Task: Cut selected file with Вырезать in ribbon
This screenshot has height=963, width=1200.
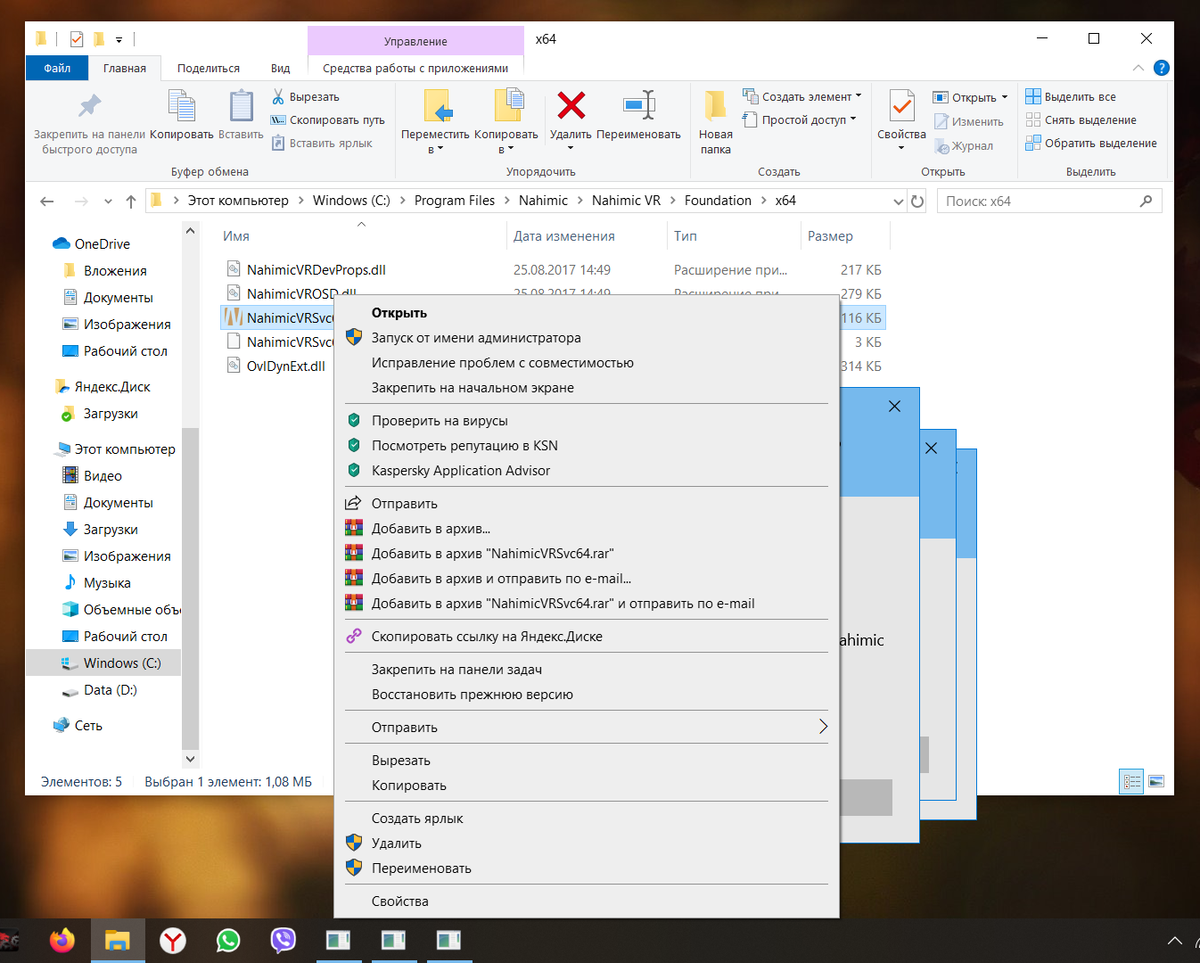Action: click(x=305, y=97)
